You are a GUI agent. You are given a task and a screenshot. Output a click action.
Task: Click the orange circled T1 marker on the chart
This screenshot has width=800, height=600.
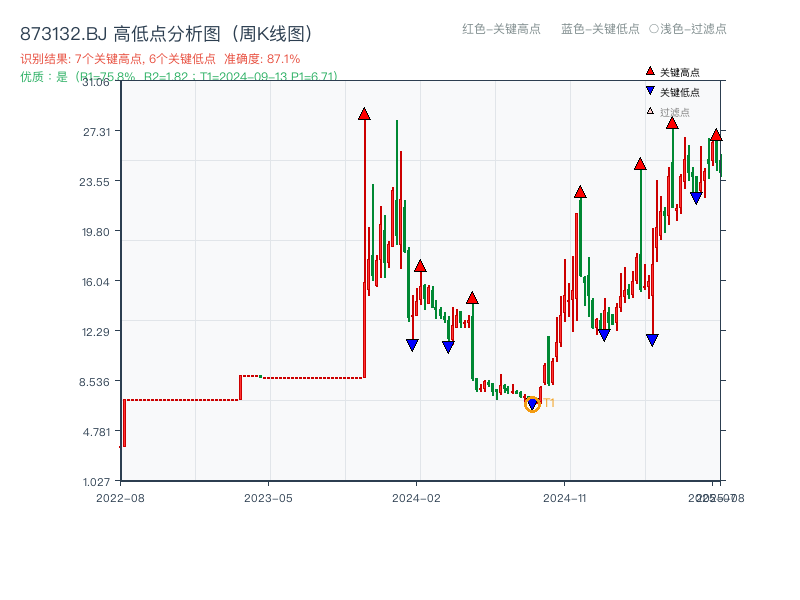click(x=533, y=402)
